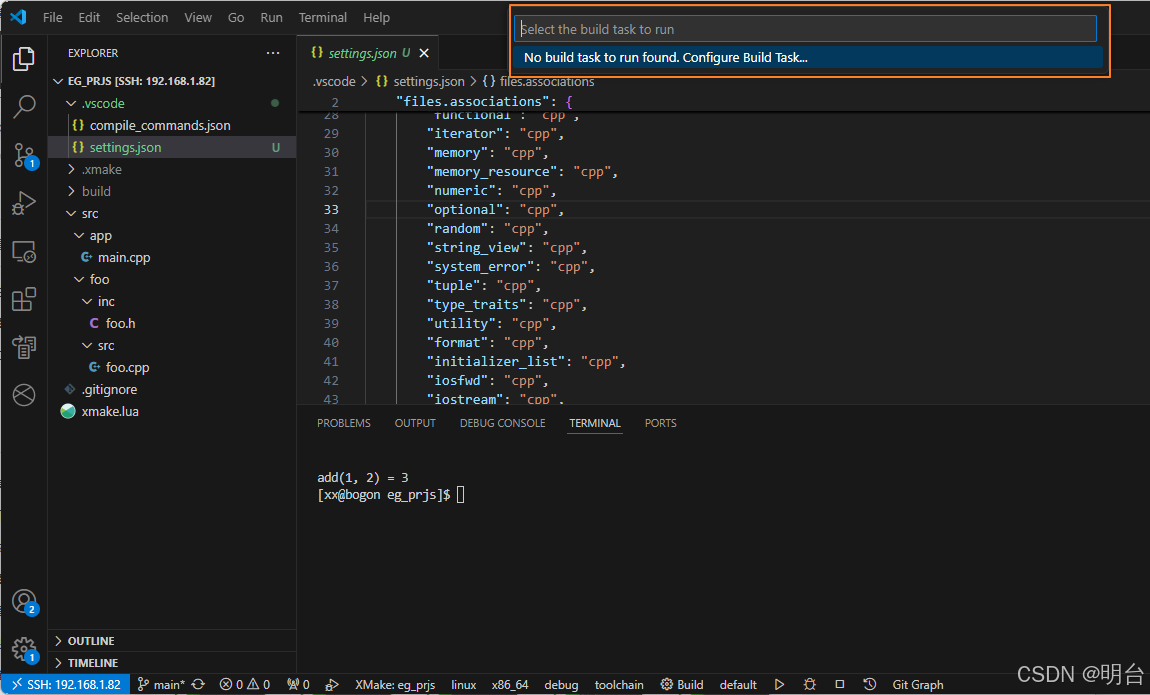The image size is (1150, 695).
Task: Click the main* git branch in status bar
Action: tap(161, 685)
